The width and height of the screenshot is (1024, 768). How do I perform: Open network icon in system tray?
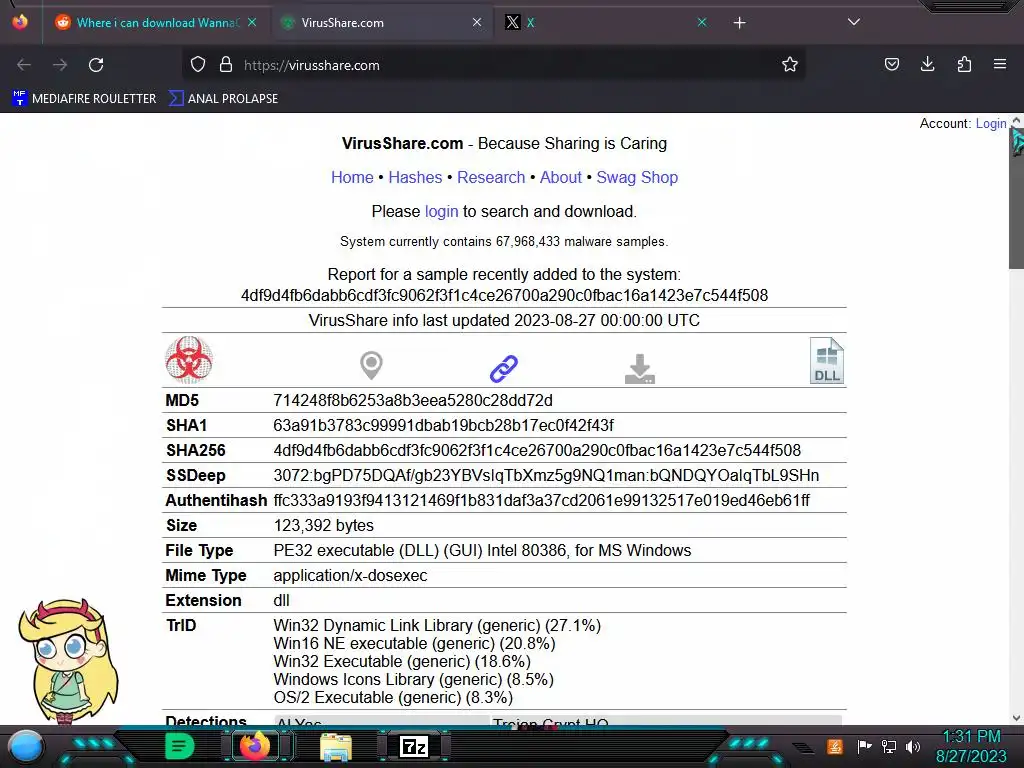coord(889,746)
